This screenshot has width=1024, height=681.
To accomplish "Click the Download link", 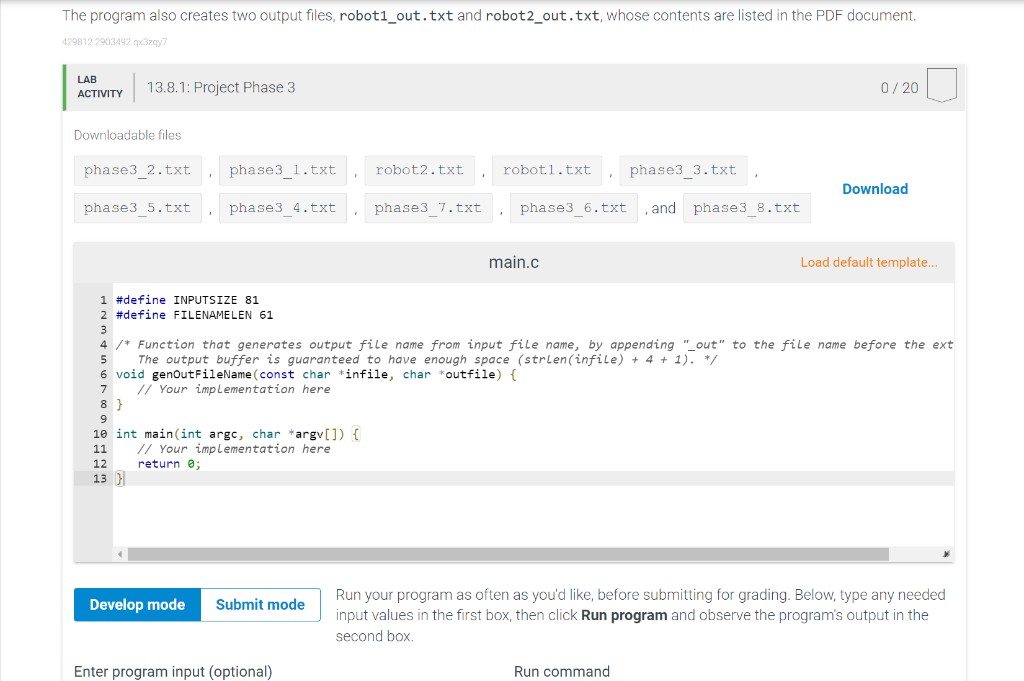I will coord(875,189).
